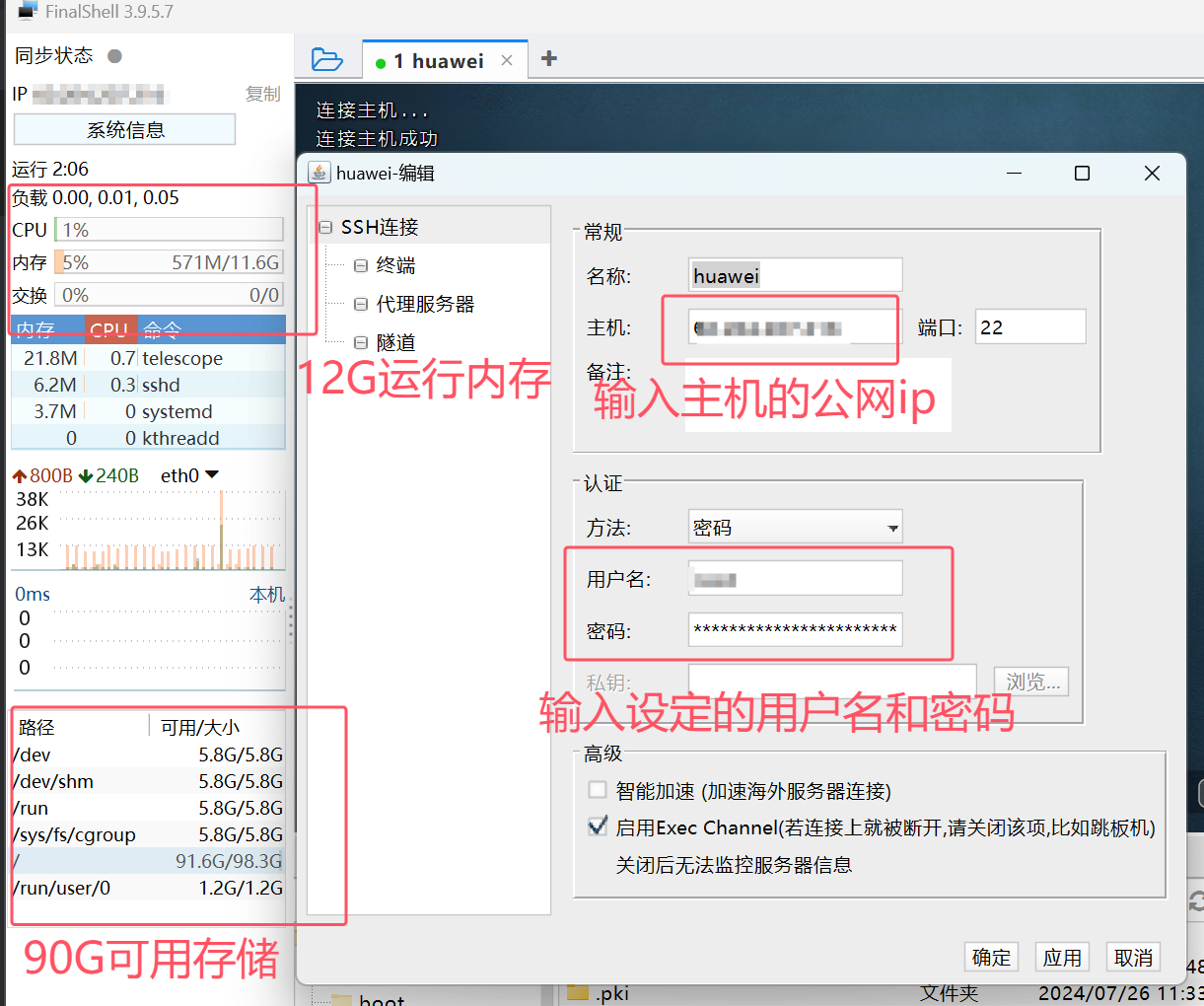Open the folder connection manager icon
The image size is (1204, 1006).
326,60
